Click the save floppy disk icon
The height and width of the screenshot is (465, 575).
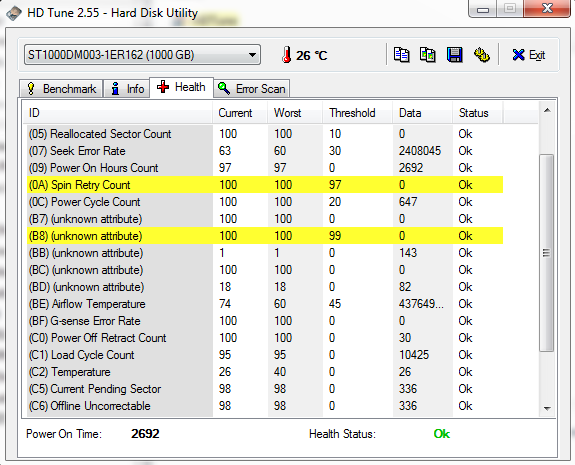point(454,55)
